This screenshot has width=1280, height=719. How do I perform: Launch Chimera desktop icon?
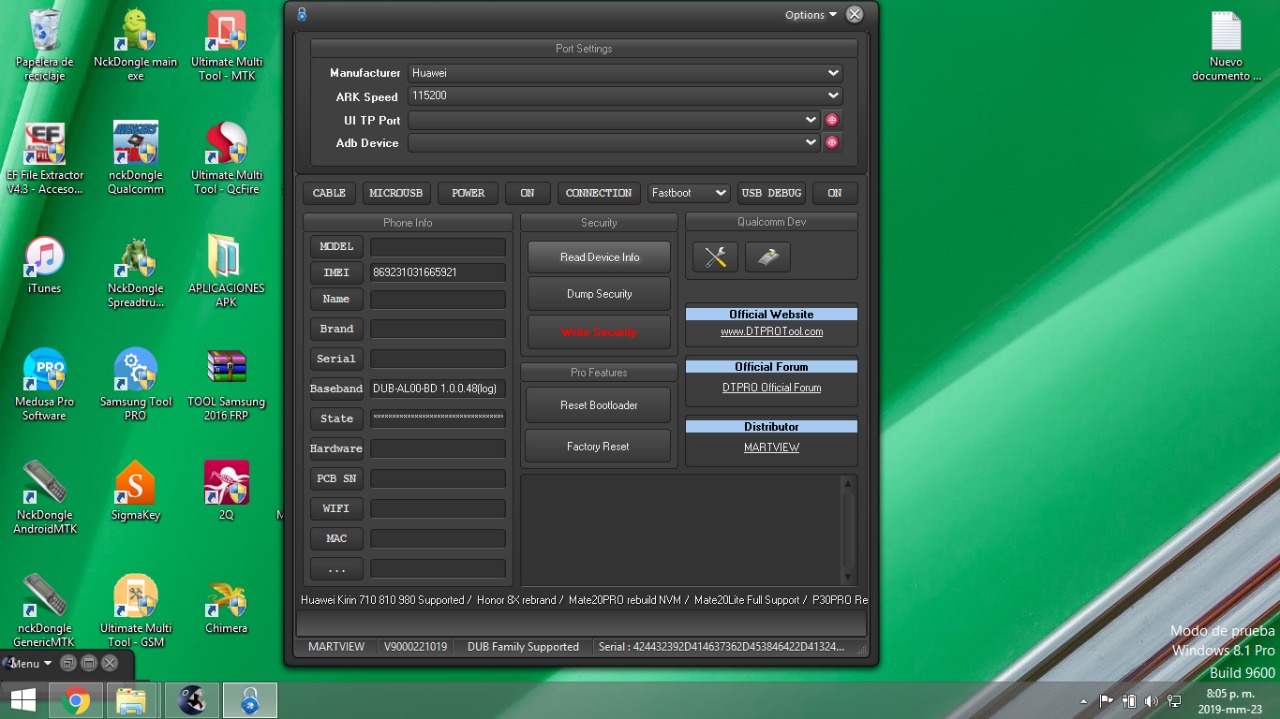click(226, 606)
